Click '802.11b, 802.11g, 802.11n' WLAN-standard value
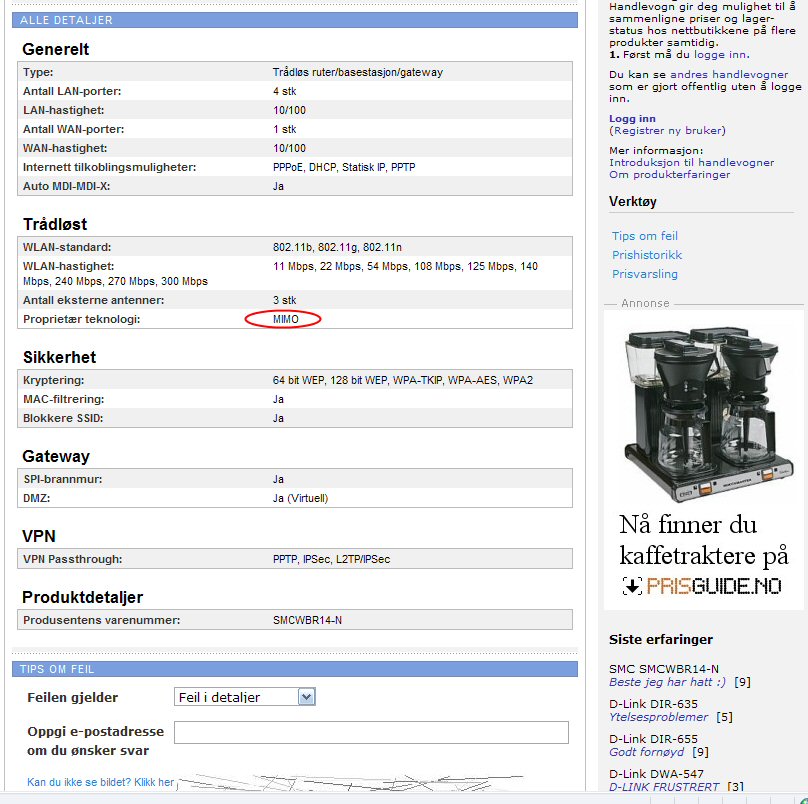Viewport: 808px width, 804px height. [337, 247]
